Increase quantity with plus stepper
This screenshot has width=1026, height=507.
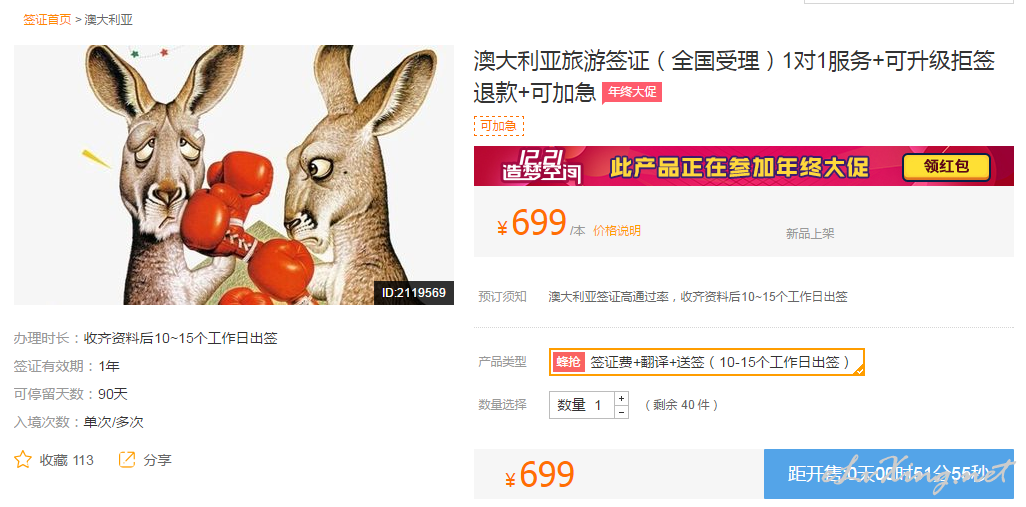[x=622, y=398]
